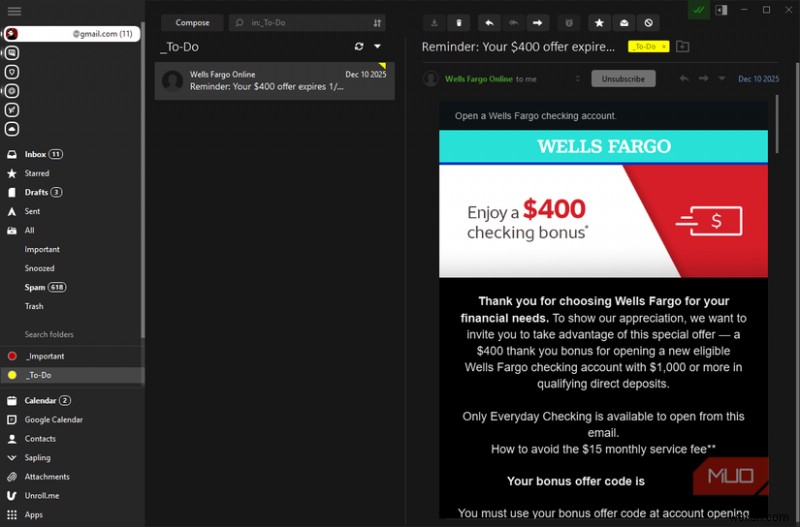Viewport: 800px width, 527px height.
Task: Select the gmail.com account
Action: tap(72, 34)
